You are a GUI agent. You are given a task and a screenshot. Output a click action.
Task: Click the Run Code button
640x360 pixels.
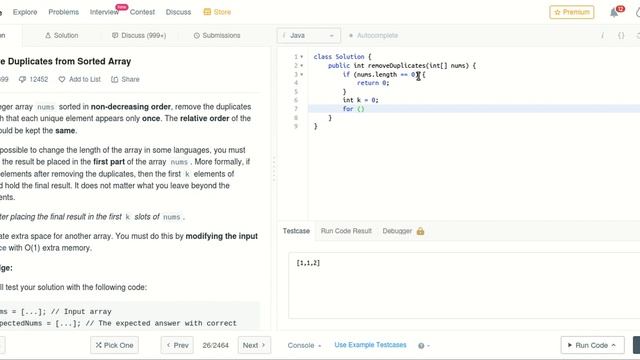[x=592, y=345]
